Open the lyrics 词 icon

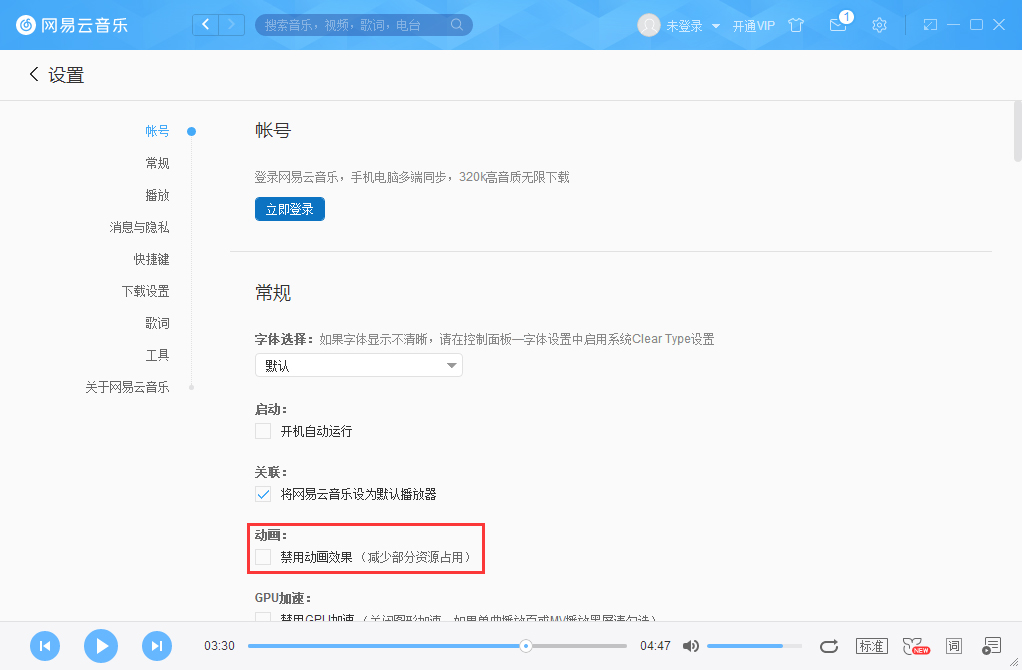coord(954,646)
